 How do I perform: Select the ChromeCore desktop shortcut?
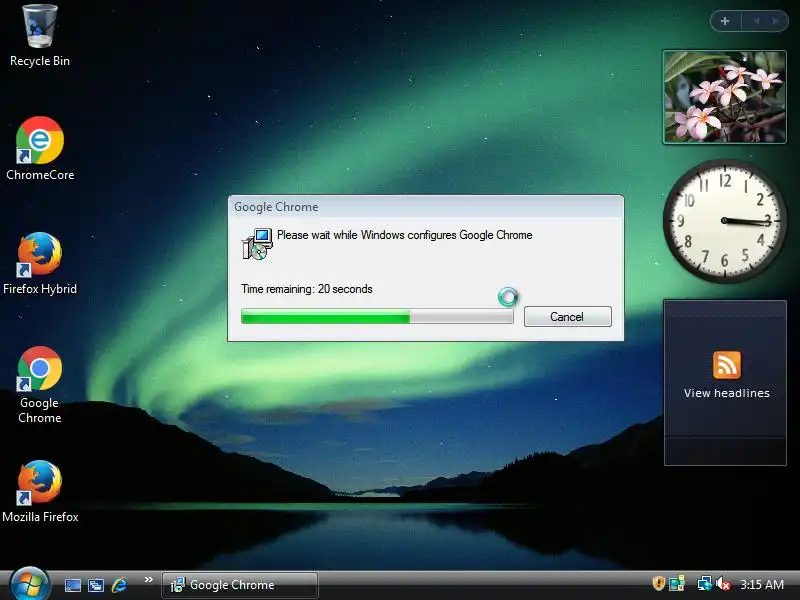[40, 149]
